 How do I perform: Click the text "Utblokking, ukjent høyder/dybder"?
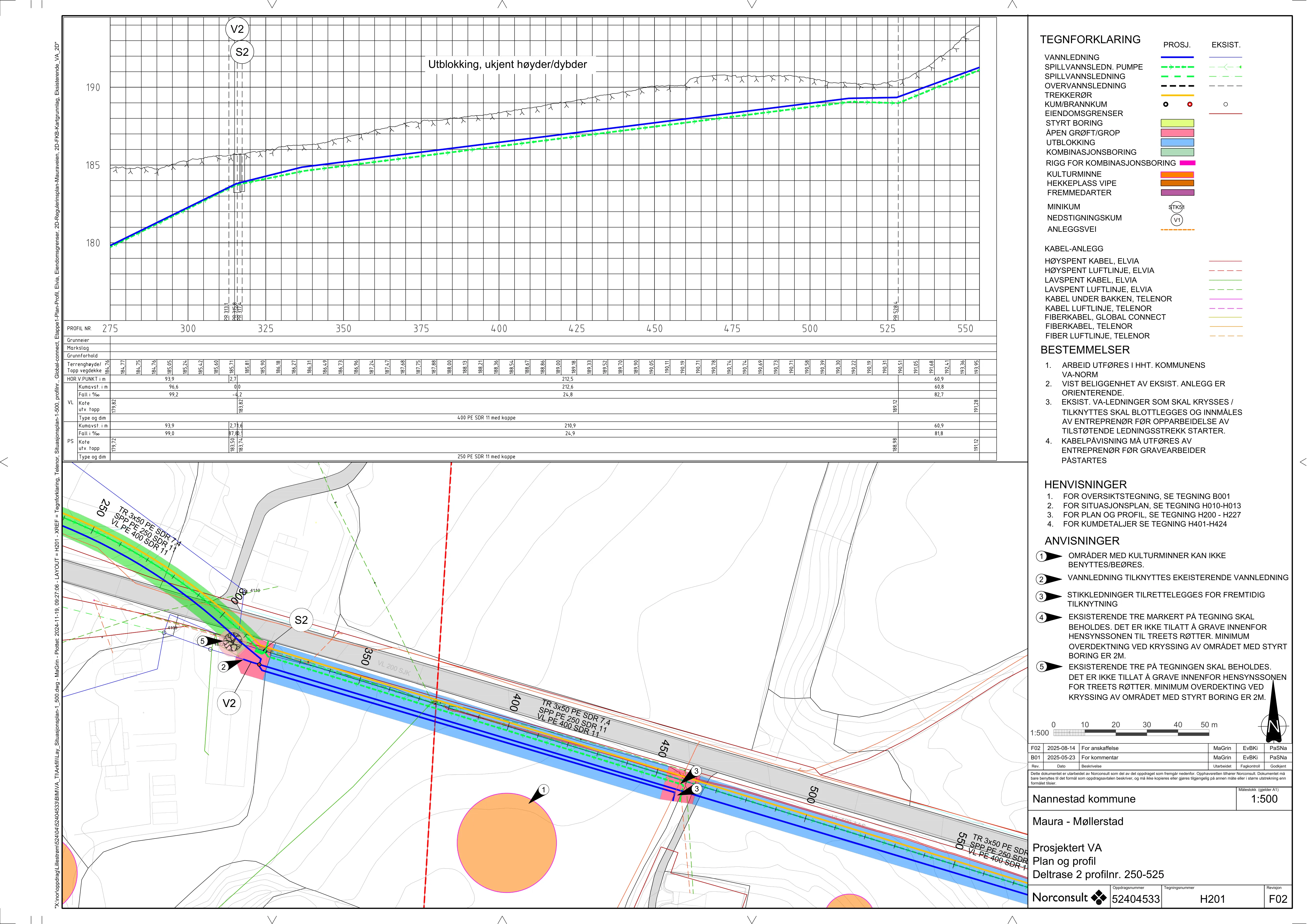(507, 64)
